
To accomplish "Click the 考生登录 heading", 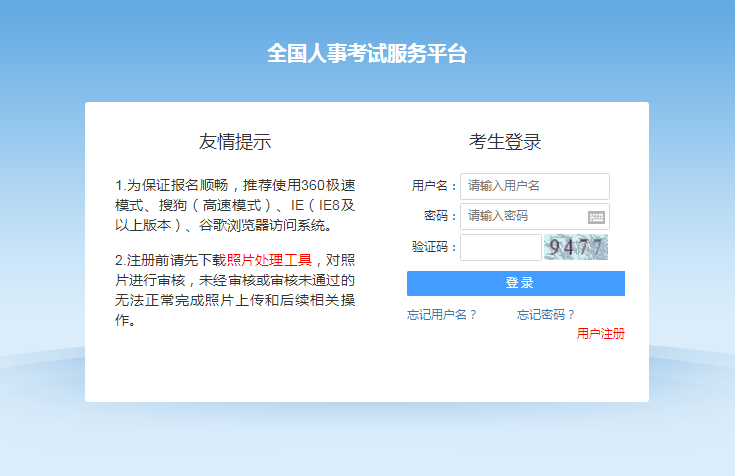I will point(505,142).
